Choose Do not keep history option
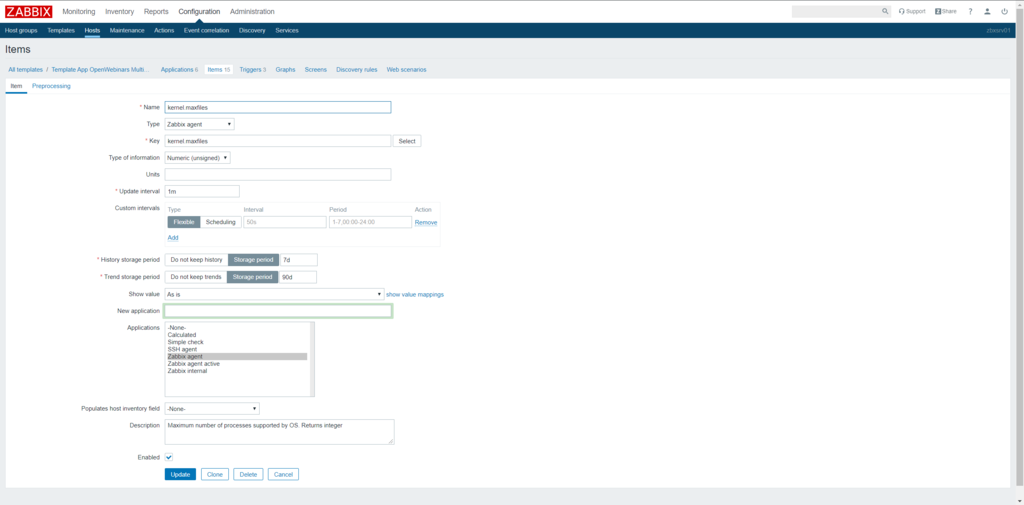This screenshot has height=505, width=1024. (x=196, y=260)
